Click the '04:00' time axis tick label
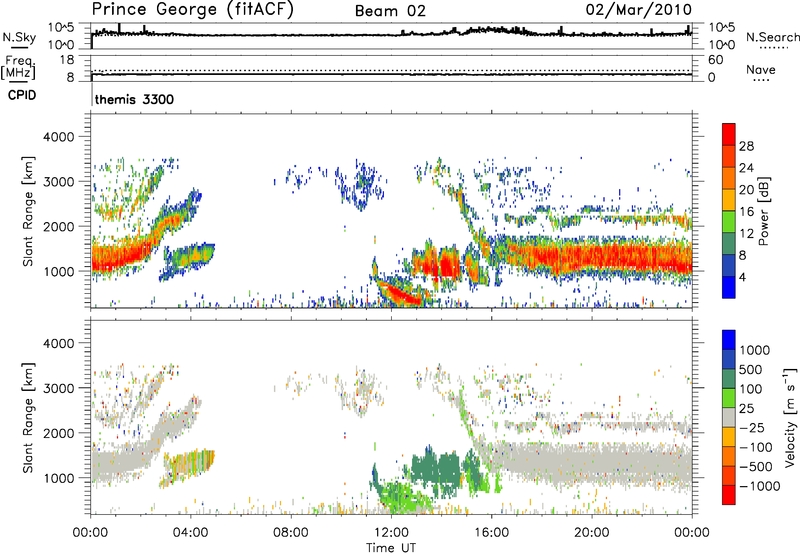Screen dimensions: 800x554 point(191,533)
